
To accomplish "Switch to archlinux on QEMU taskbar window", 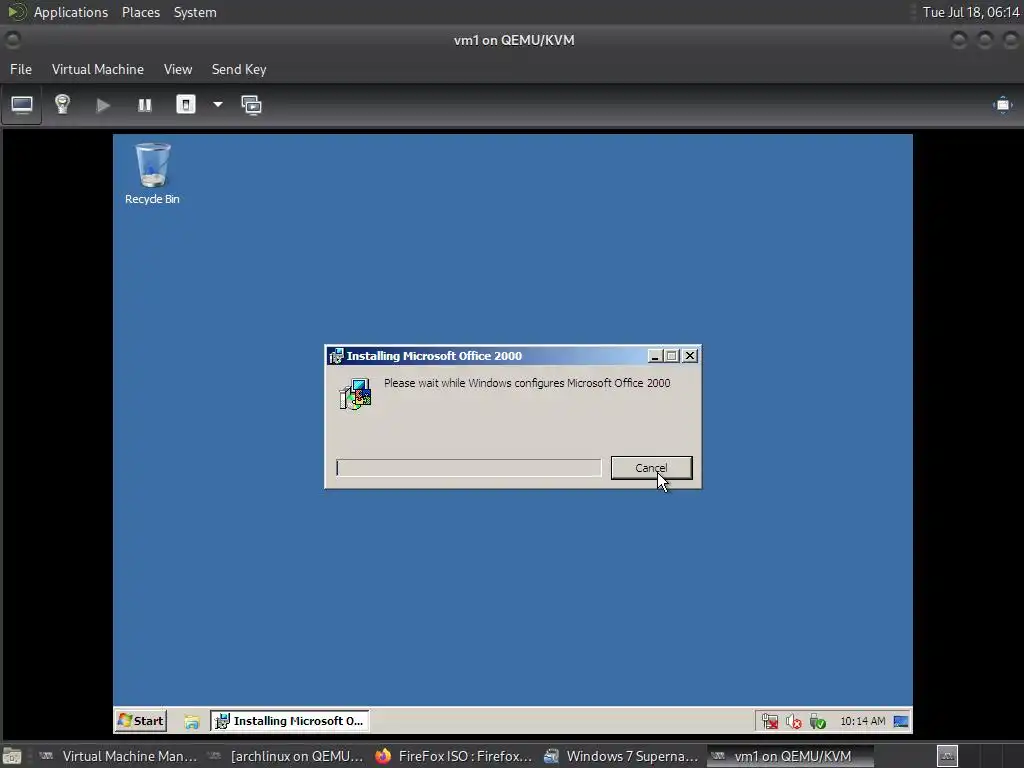I will click(x=285, y=756).
